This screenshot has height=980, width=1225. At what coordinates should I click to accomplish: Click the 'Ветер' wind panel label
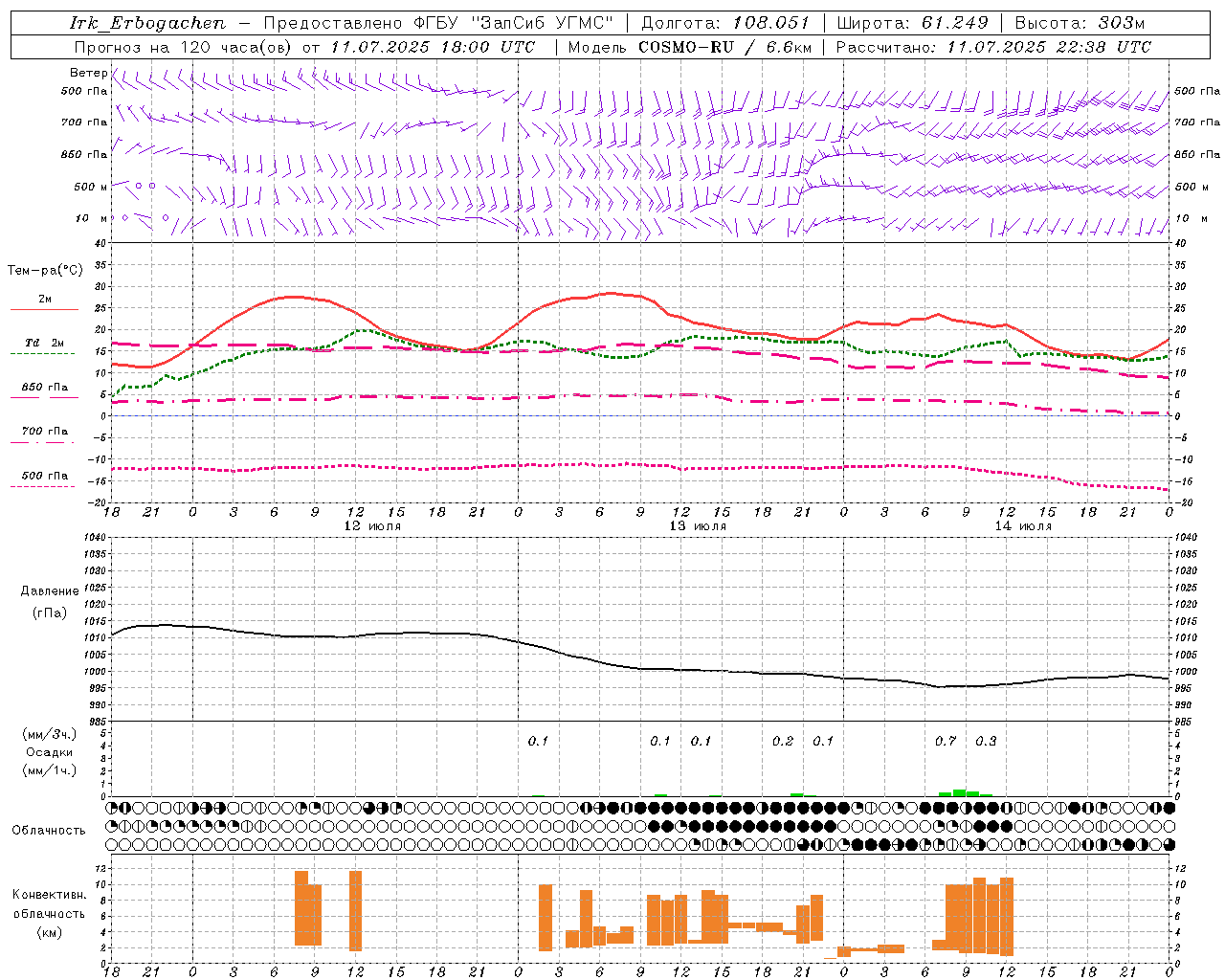coord(89,73)
